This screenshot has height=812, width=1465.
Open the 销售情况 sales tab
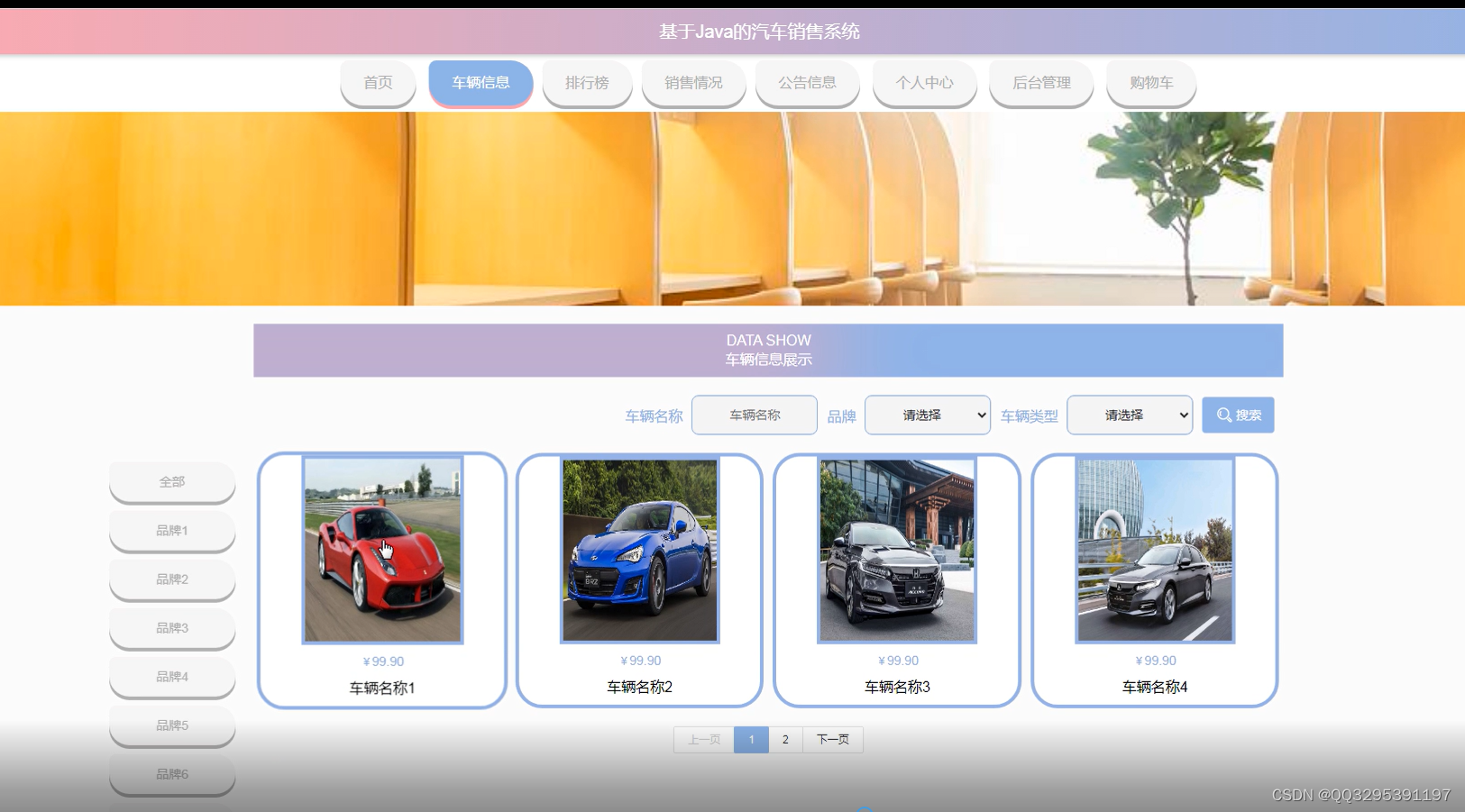[x=693, y=83]
